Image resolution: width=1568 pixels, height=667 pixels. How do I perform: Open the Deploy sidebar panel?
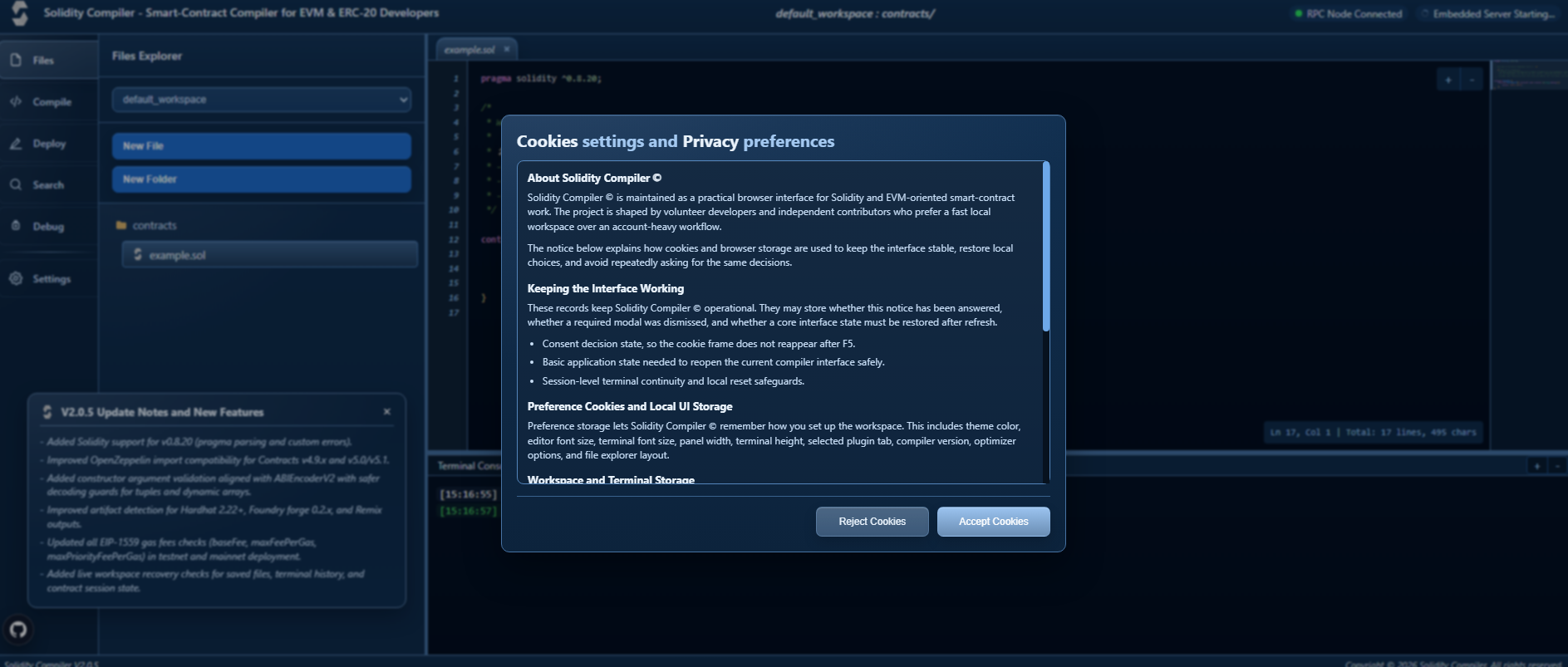(49, 143)
